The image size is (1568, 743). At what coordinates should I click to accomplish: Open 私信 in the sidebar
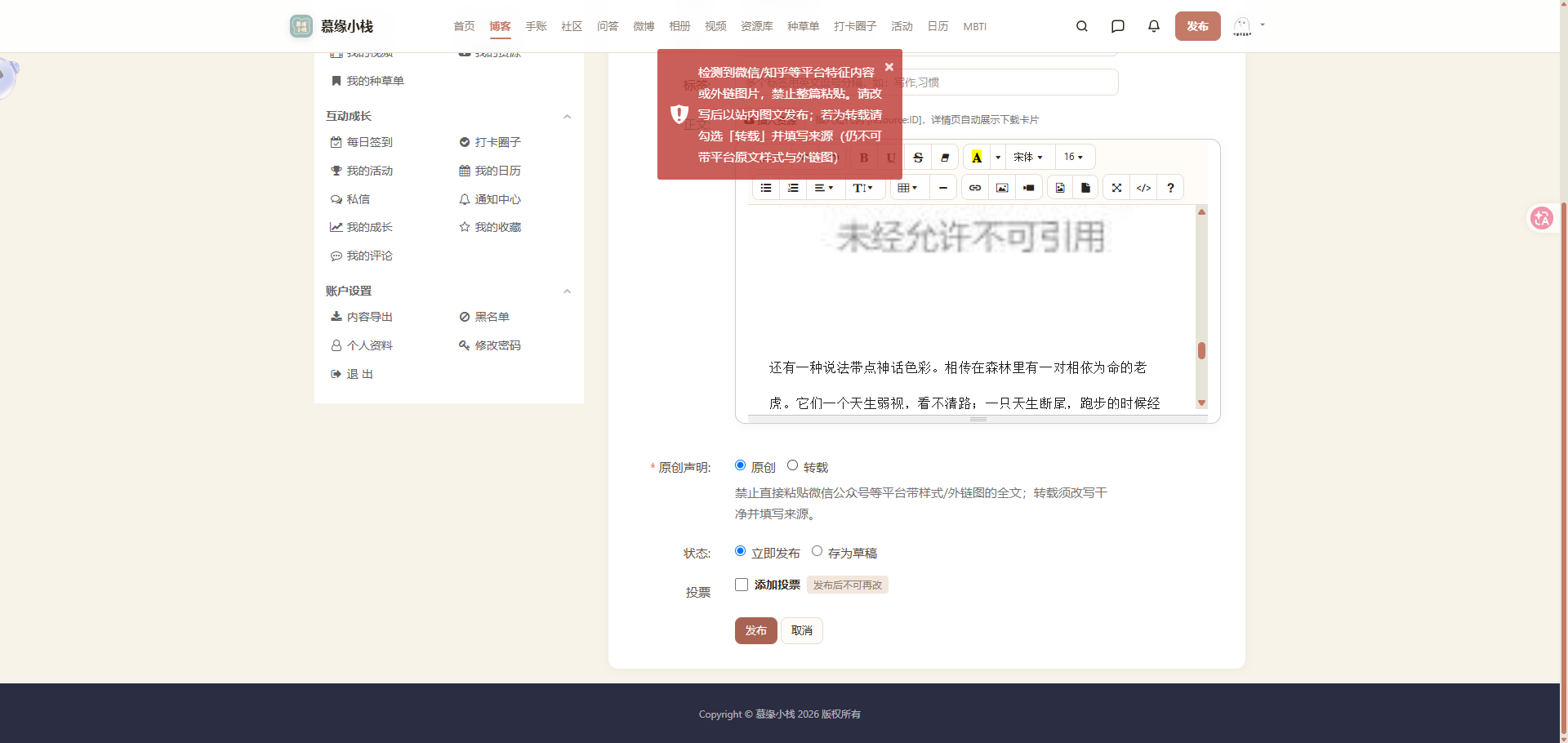pos(350,199)
